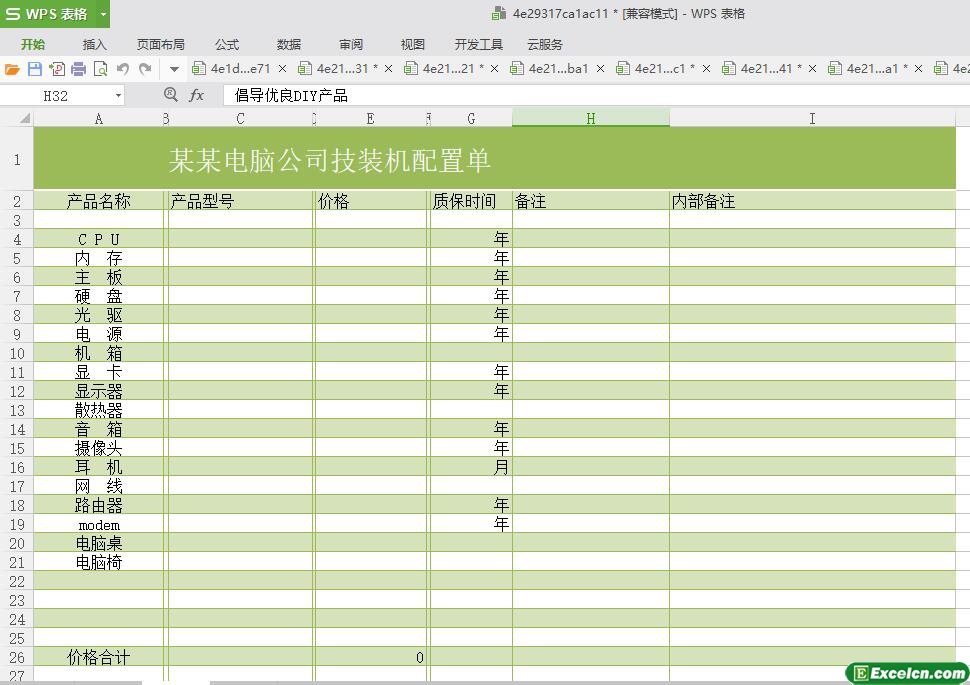
Task: Click the 质保时间 header cell
Action: coord(471,201)
